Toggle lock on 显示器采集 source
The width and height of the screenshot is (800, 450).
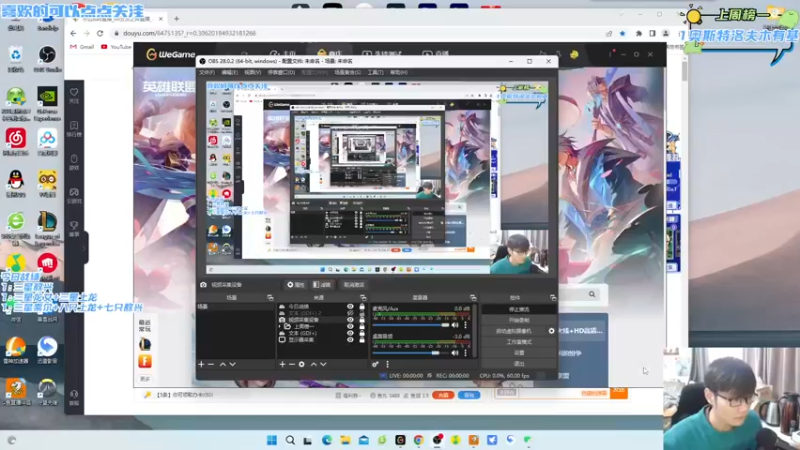[362, 340]
